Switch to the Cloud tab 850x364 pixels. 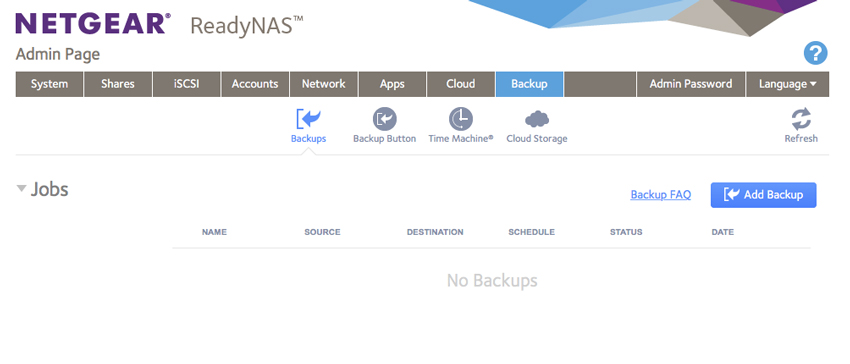(461, 84)
